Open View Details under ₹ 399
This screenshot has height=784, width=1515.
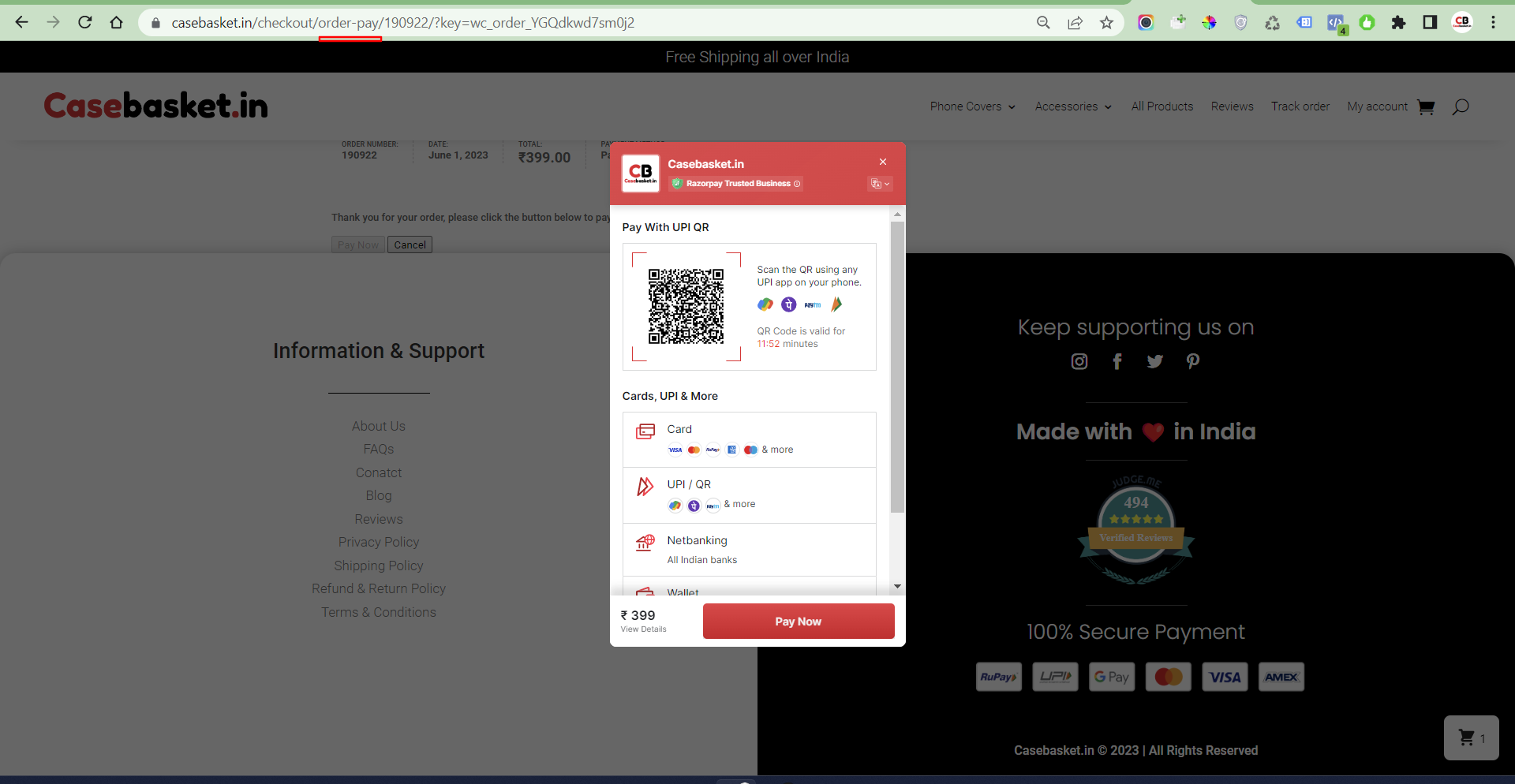[643, 629]
